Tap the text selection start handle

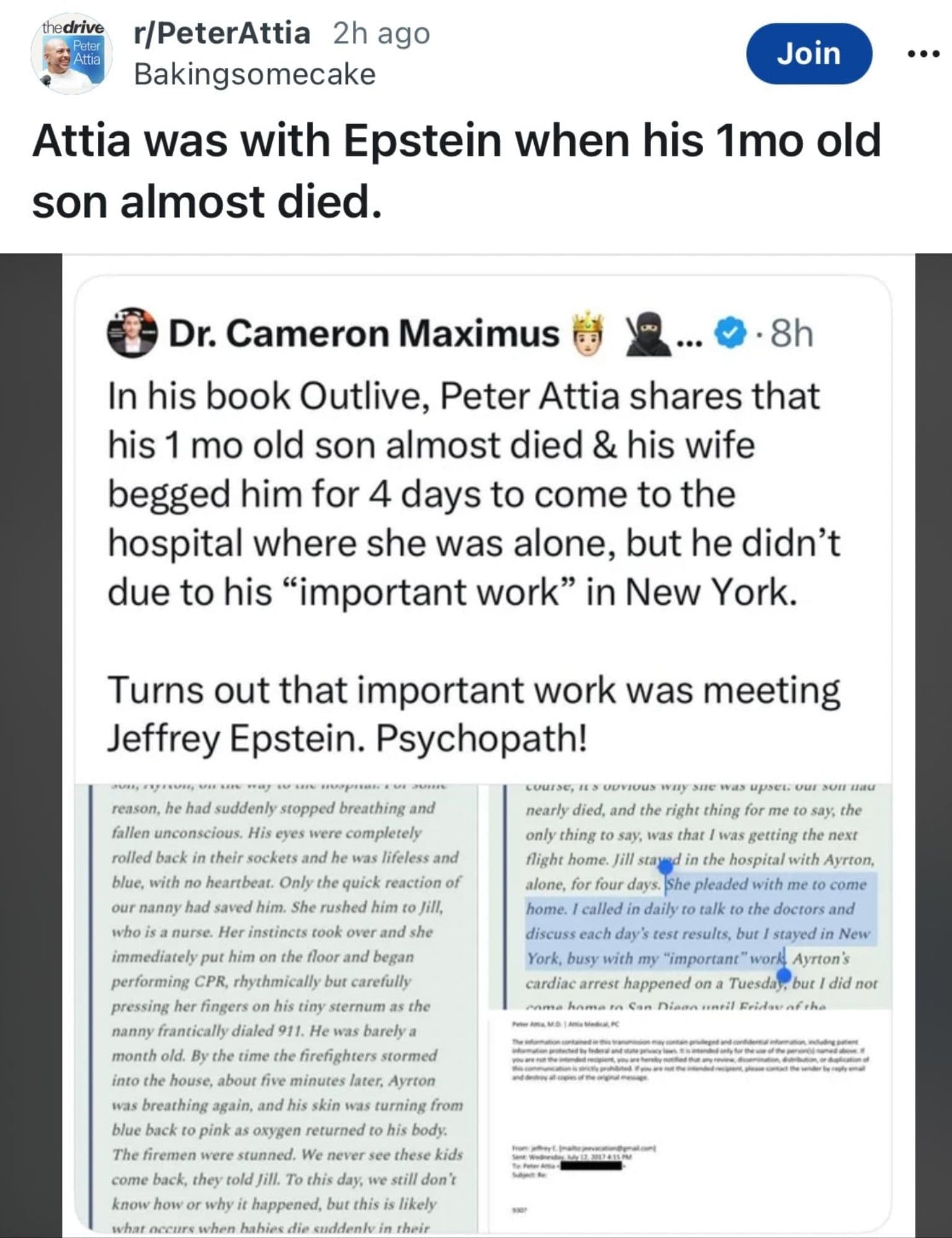click(665, 868)
